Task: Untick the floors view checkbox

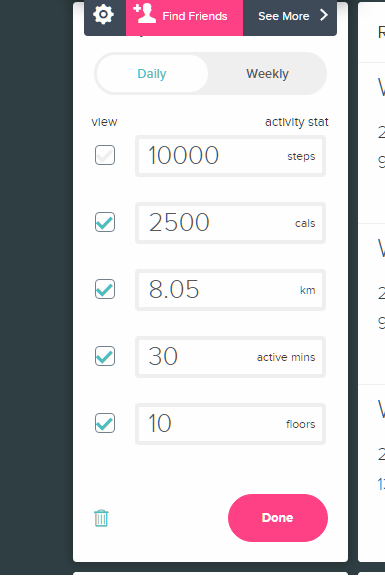Action: pos(105,423)
